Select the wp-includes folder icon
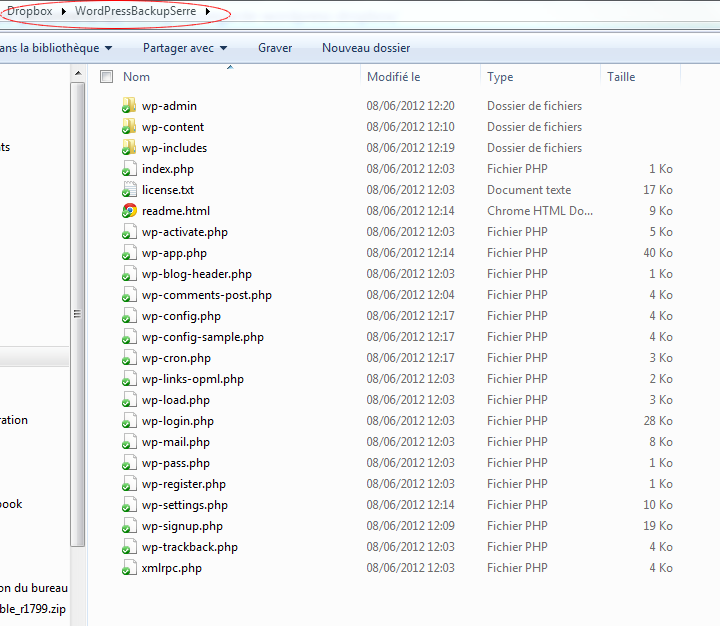 [129, 148]
